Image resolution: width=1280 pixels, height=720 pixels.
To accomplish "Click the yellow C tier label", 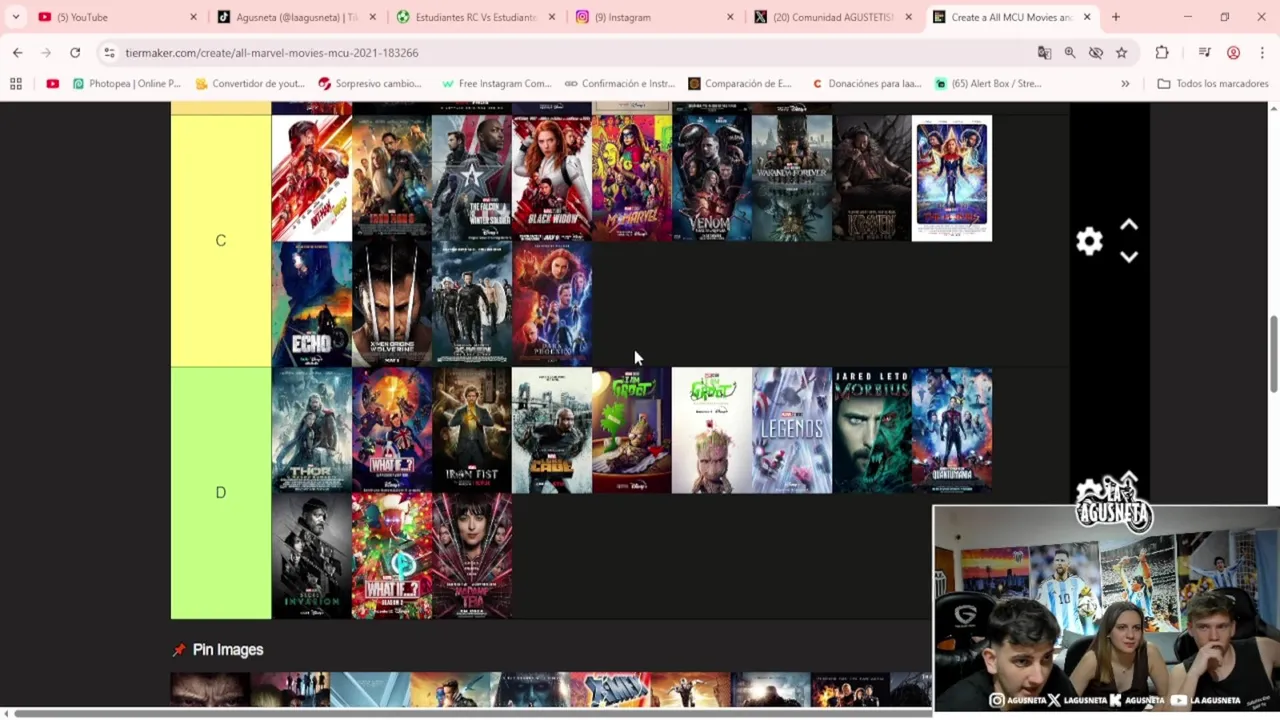I will click(221, 240).
